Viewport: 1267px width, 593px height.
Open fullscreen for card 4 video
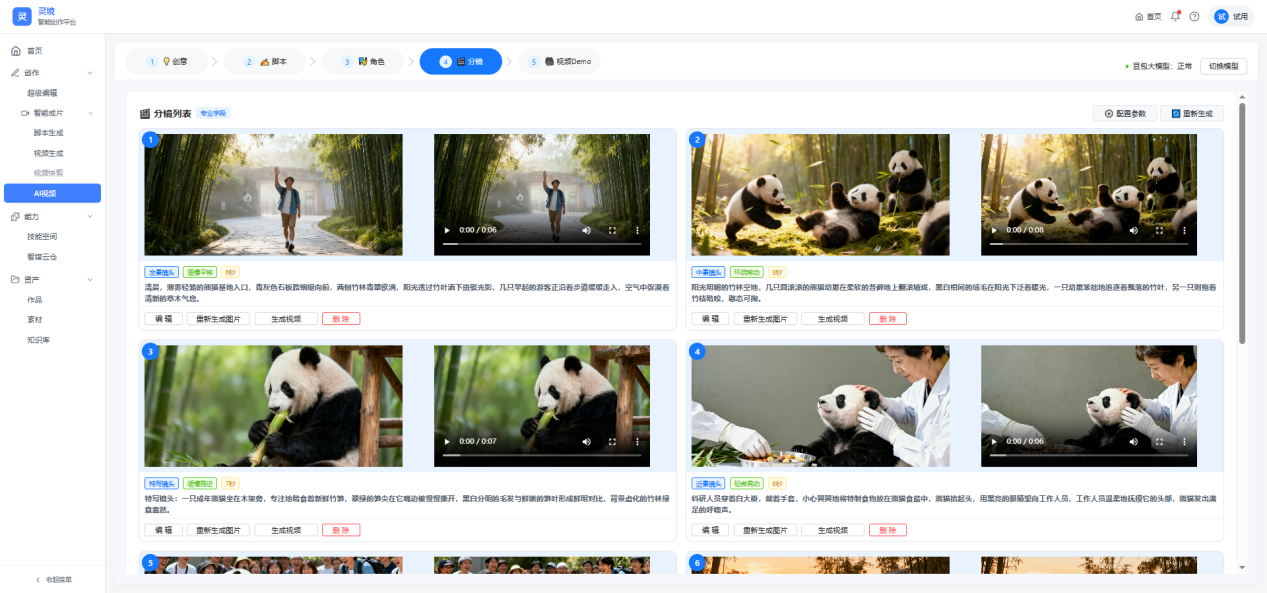tap(1160, 441)
